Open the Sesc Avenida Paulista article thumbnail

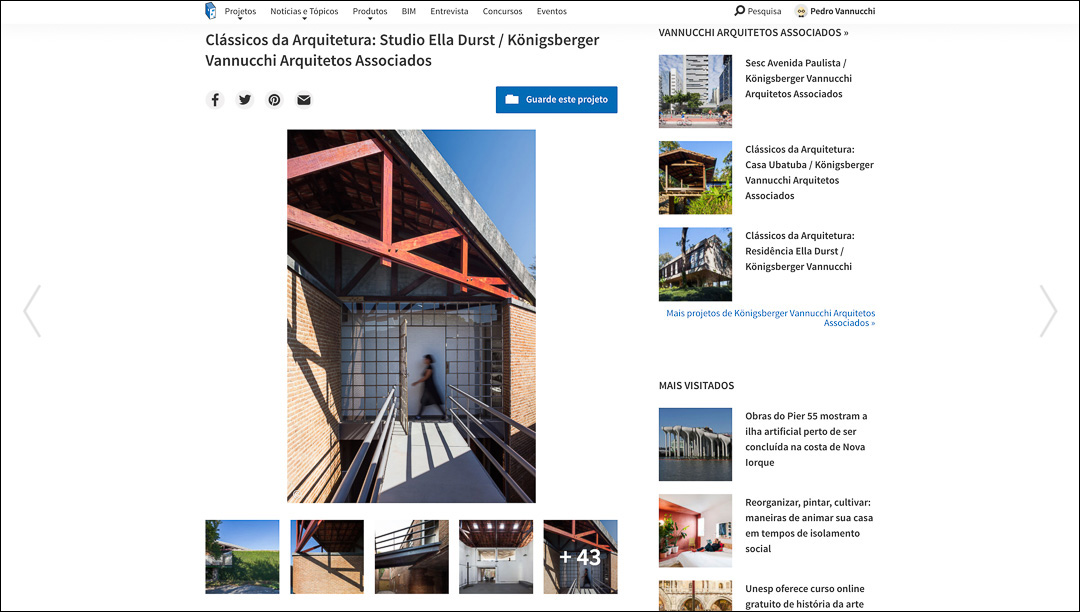tap(696, 92)
